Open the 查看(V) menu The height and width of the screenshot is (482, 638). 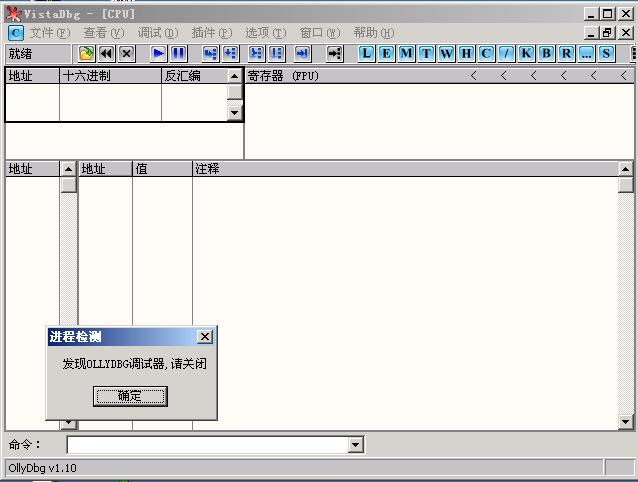tap(104, 33)
